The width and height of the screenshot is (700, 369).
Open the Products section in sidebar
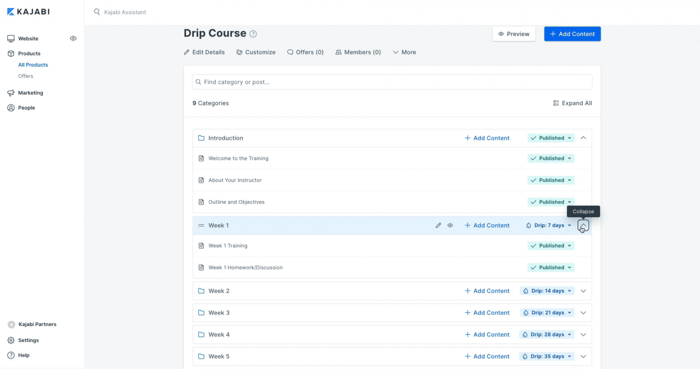tap(29, 53)
